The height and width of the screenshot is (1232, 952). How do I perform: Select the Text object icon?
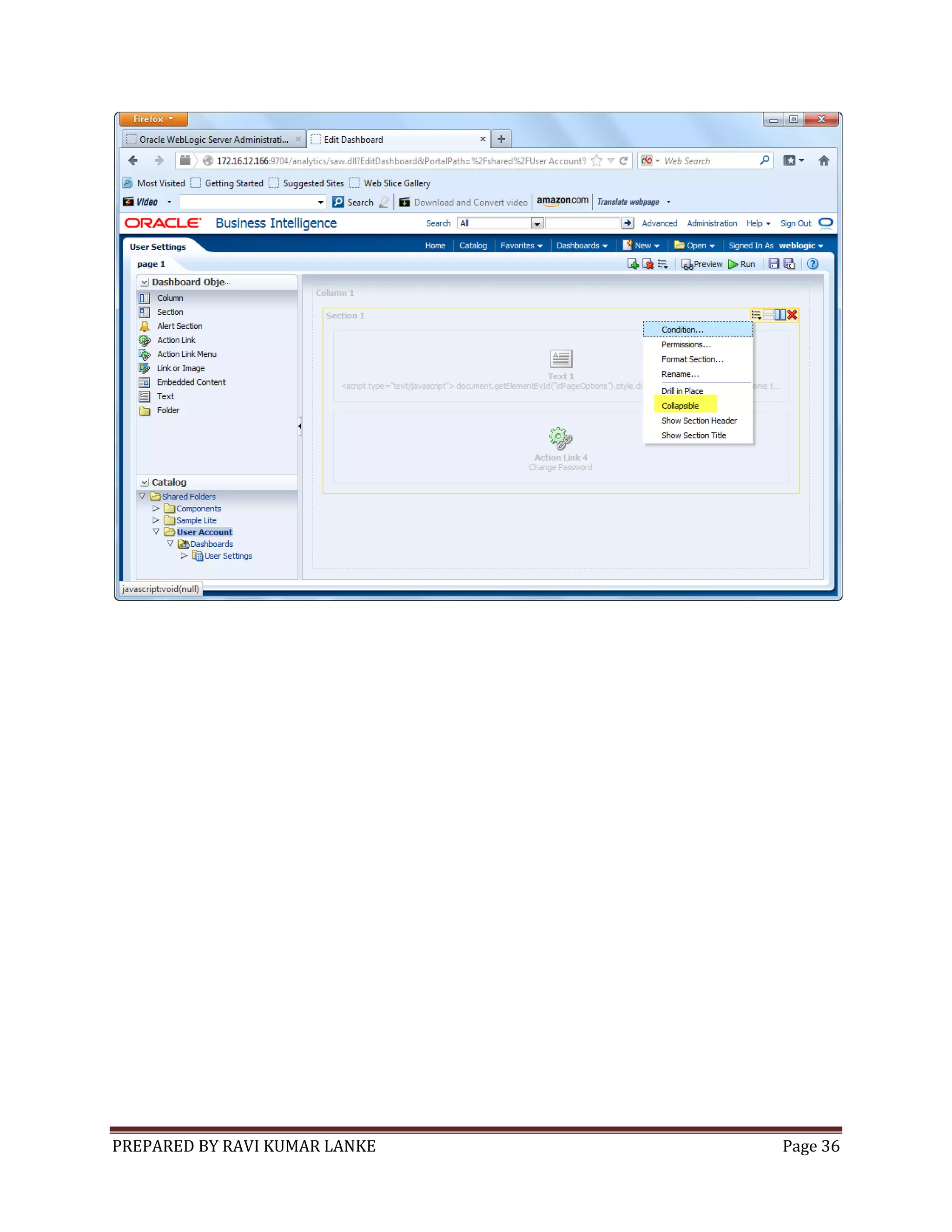(x=145, y=397)
